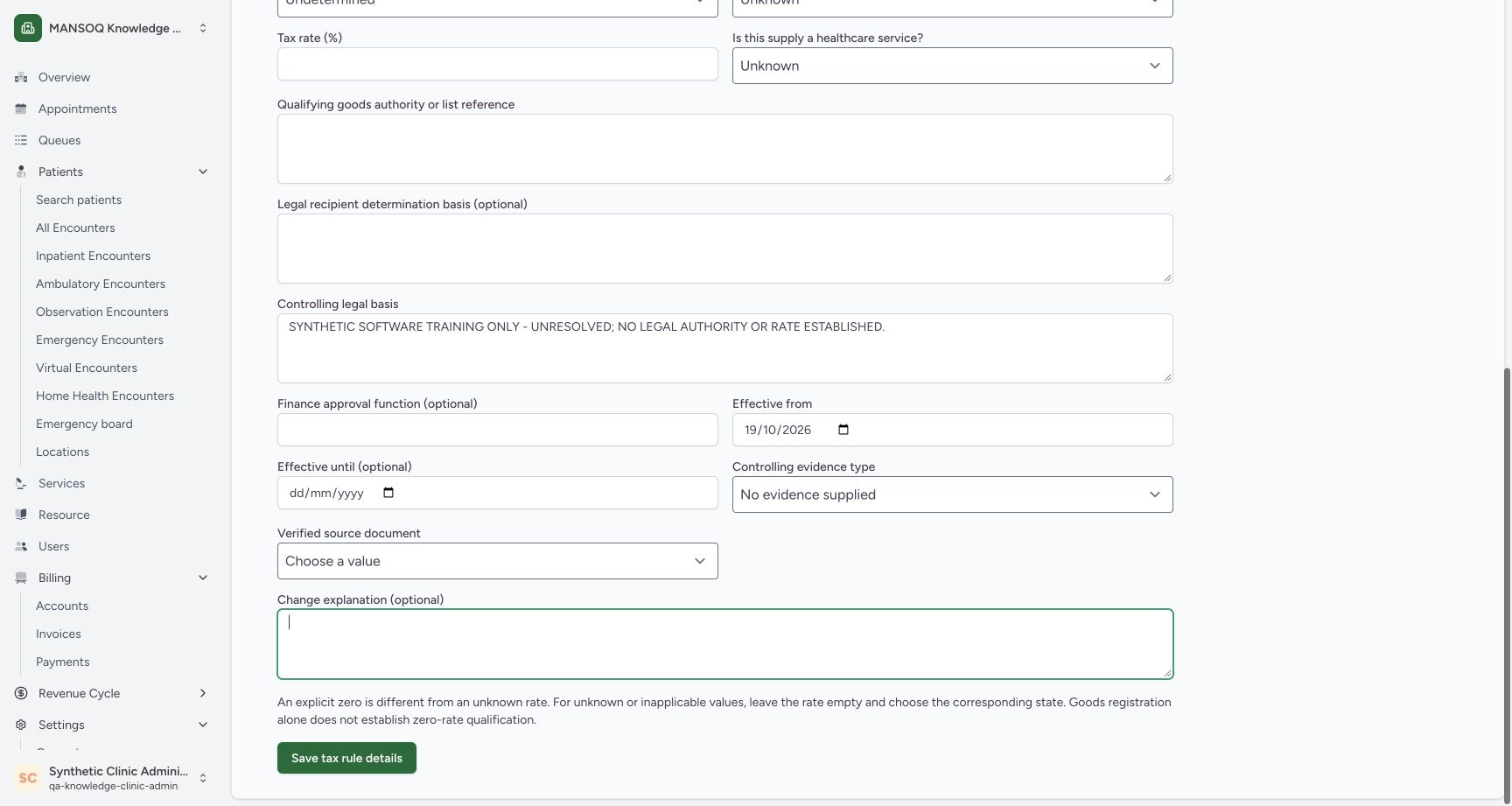This screenshot has height=806, width=1512.
Task: Open the Effective until calendar picker icon
Action: pos(389,493)
